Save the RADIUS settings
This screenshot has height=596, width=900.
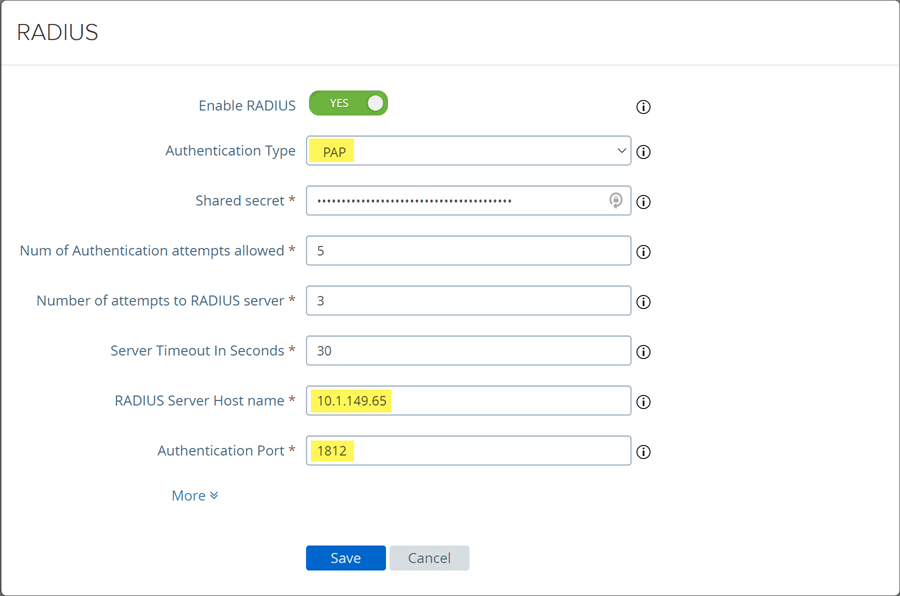tap(345, 558)
